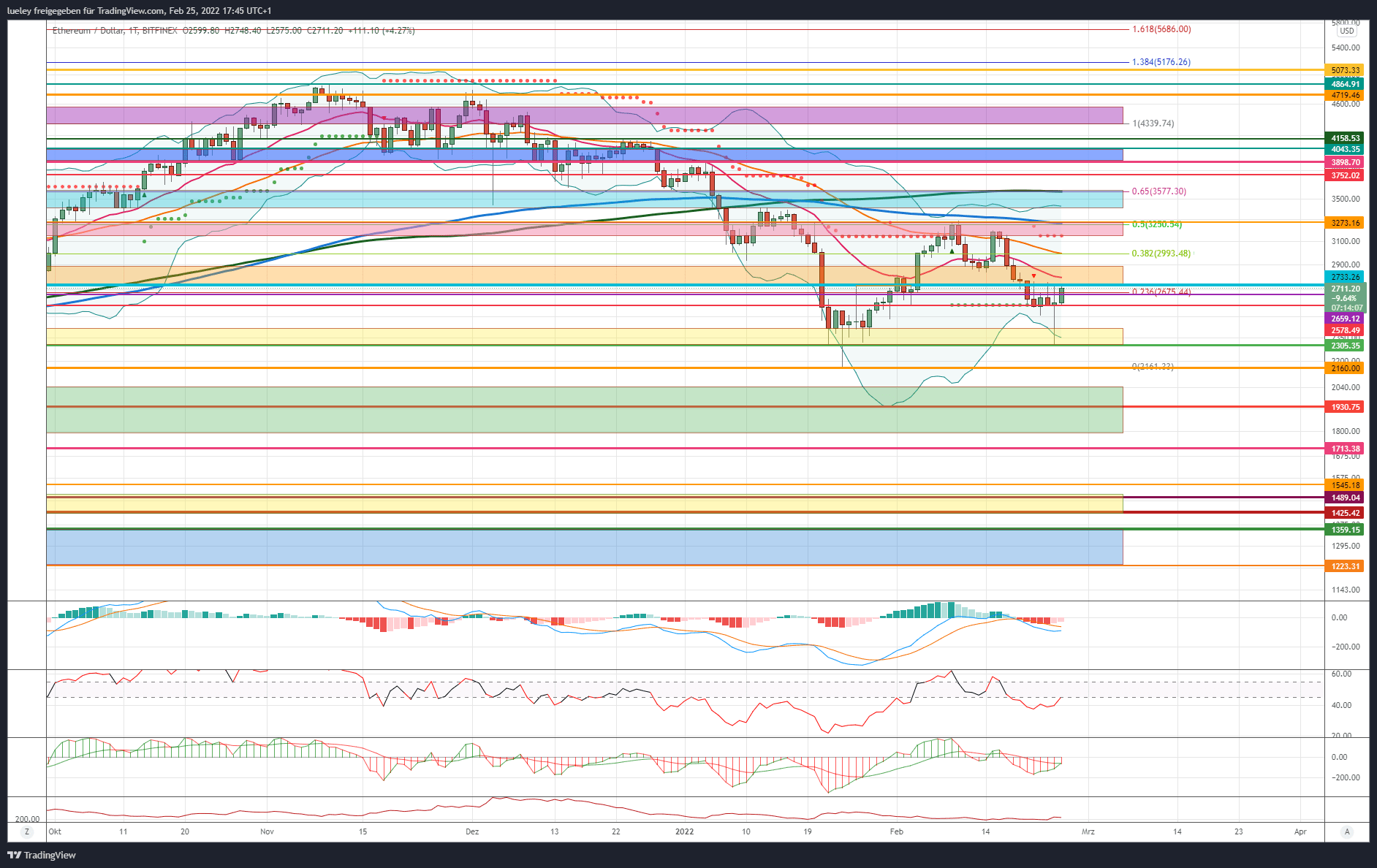
Task: Click the '2022' year on time axis
Action: [x=685, y=831]
